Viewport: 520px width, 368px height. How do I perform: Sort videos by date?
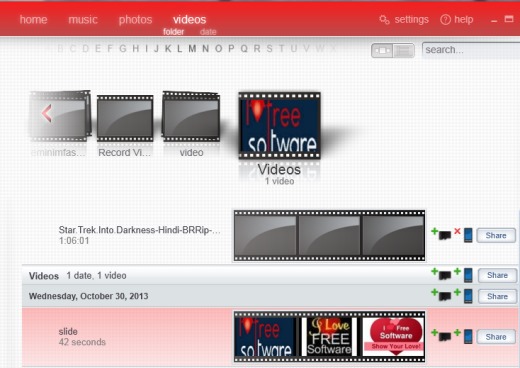tap(208, 32)
